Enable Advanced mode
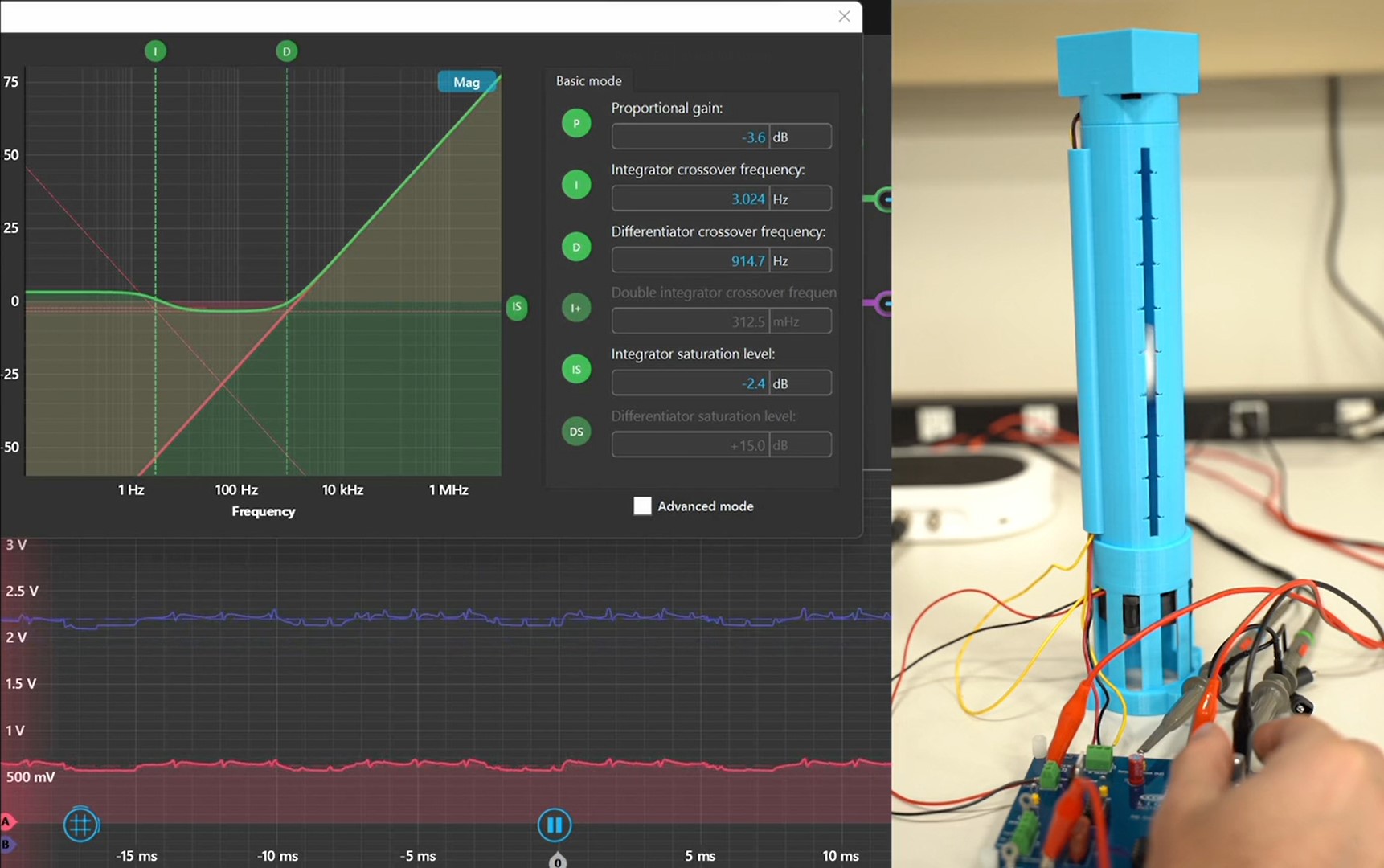1384x868 pixels. click(x=642, y=506)
